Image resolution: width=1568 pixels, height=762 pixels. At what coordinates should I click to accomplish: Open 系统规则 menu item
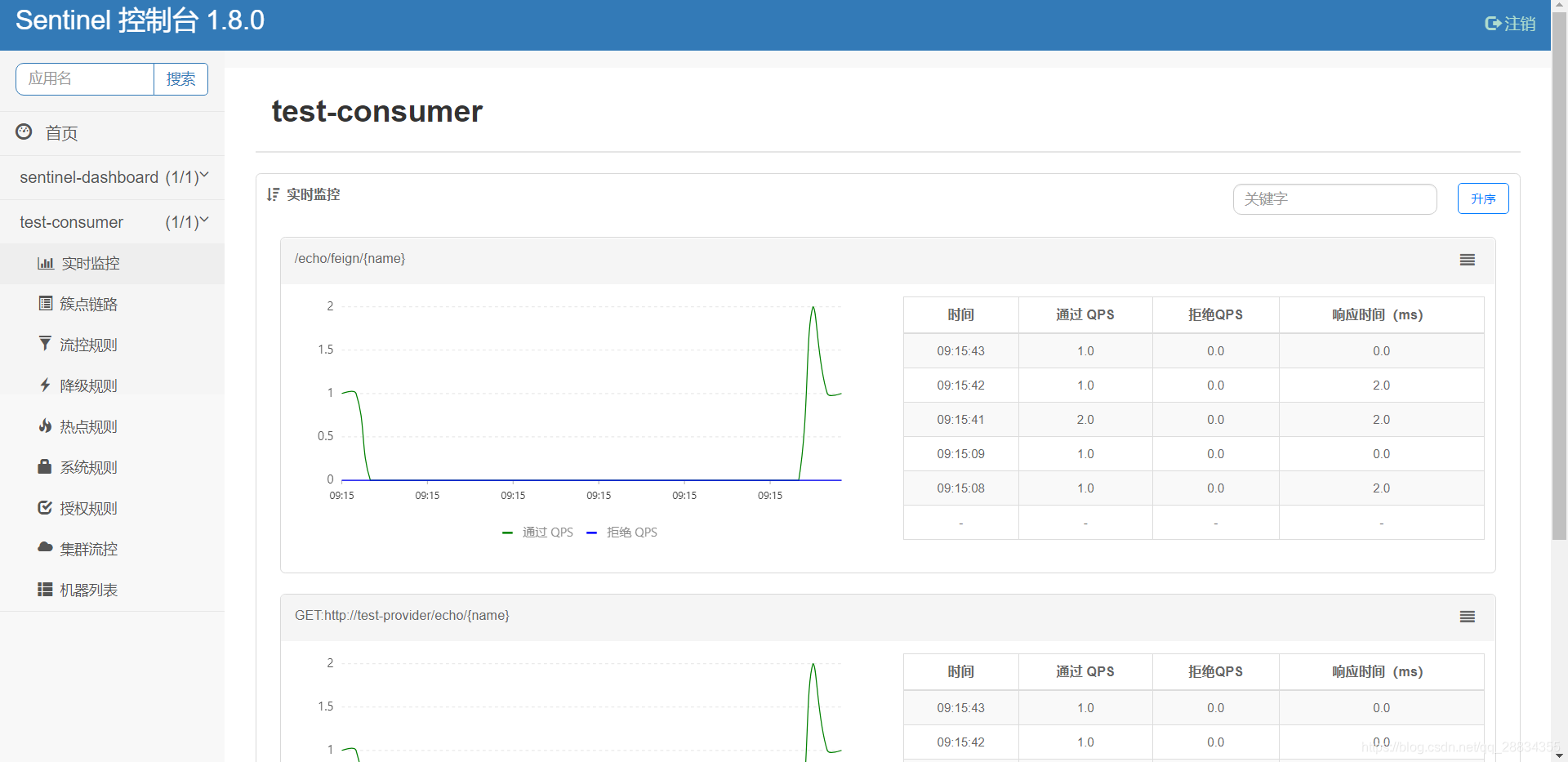(112, 467)
